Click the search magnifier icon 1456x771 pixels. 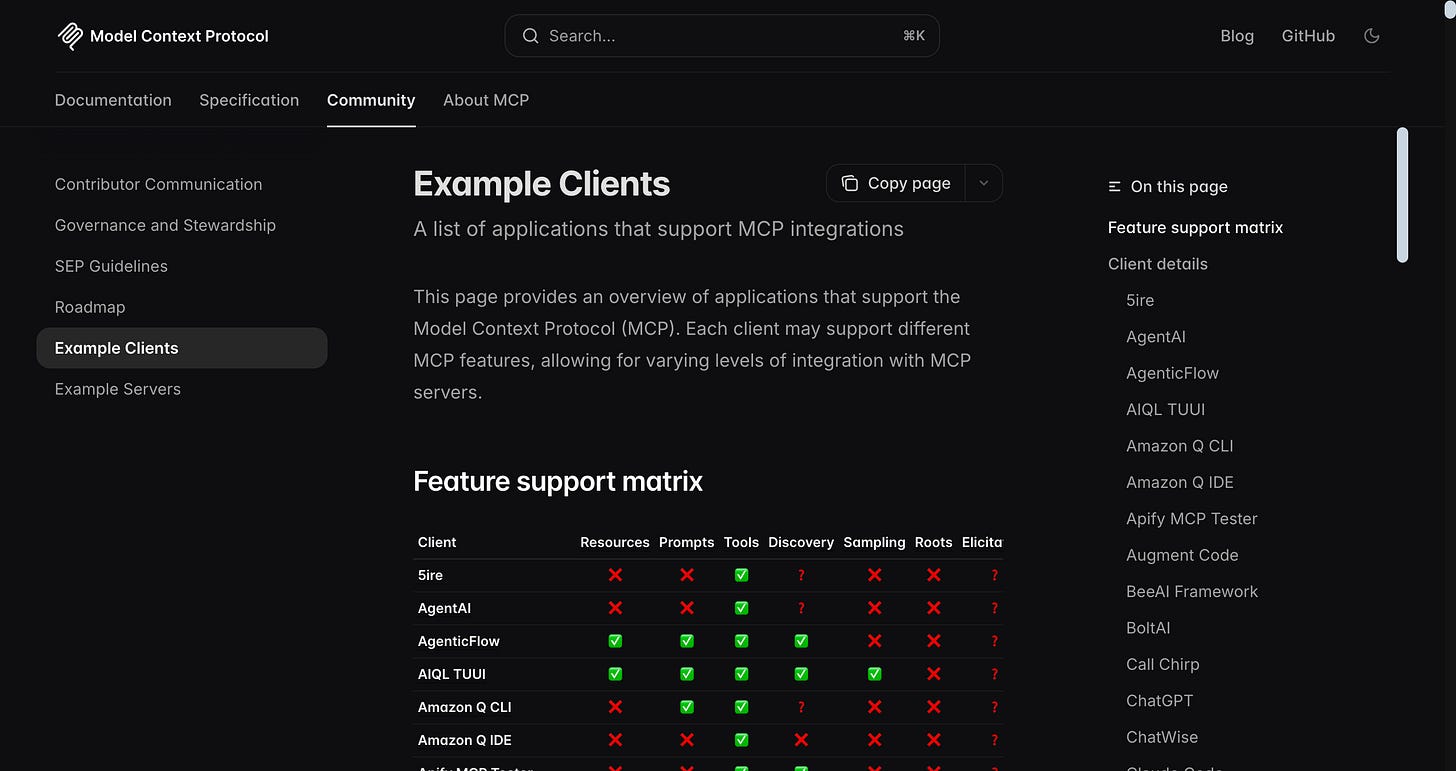coord(531,36)
